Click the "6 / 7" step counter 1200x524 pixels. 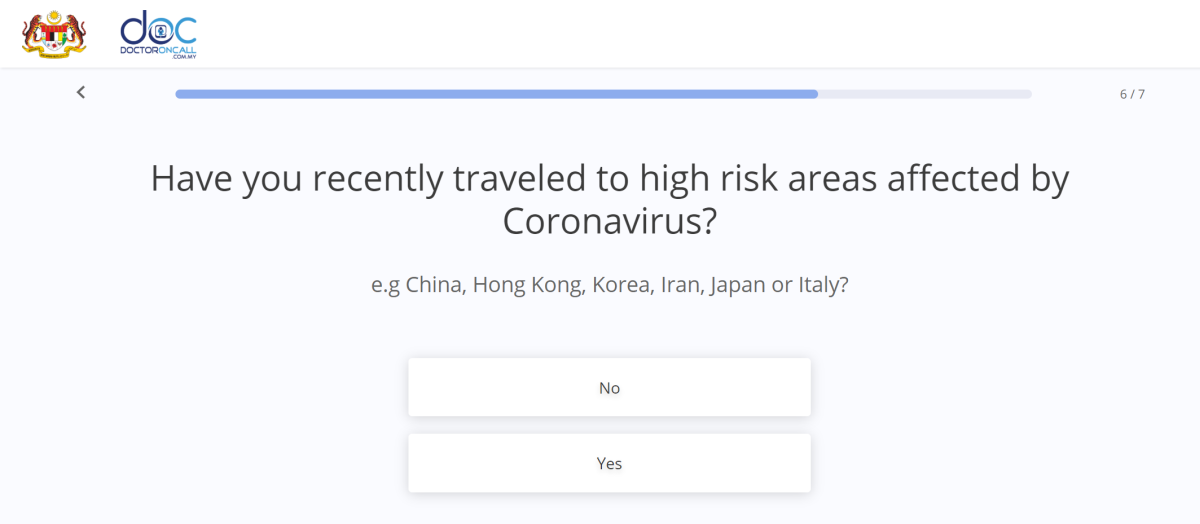(1132, 94)
